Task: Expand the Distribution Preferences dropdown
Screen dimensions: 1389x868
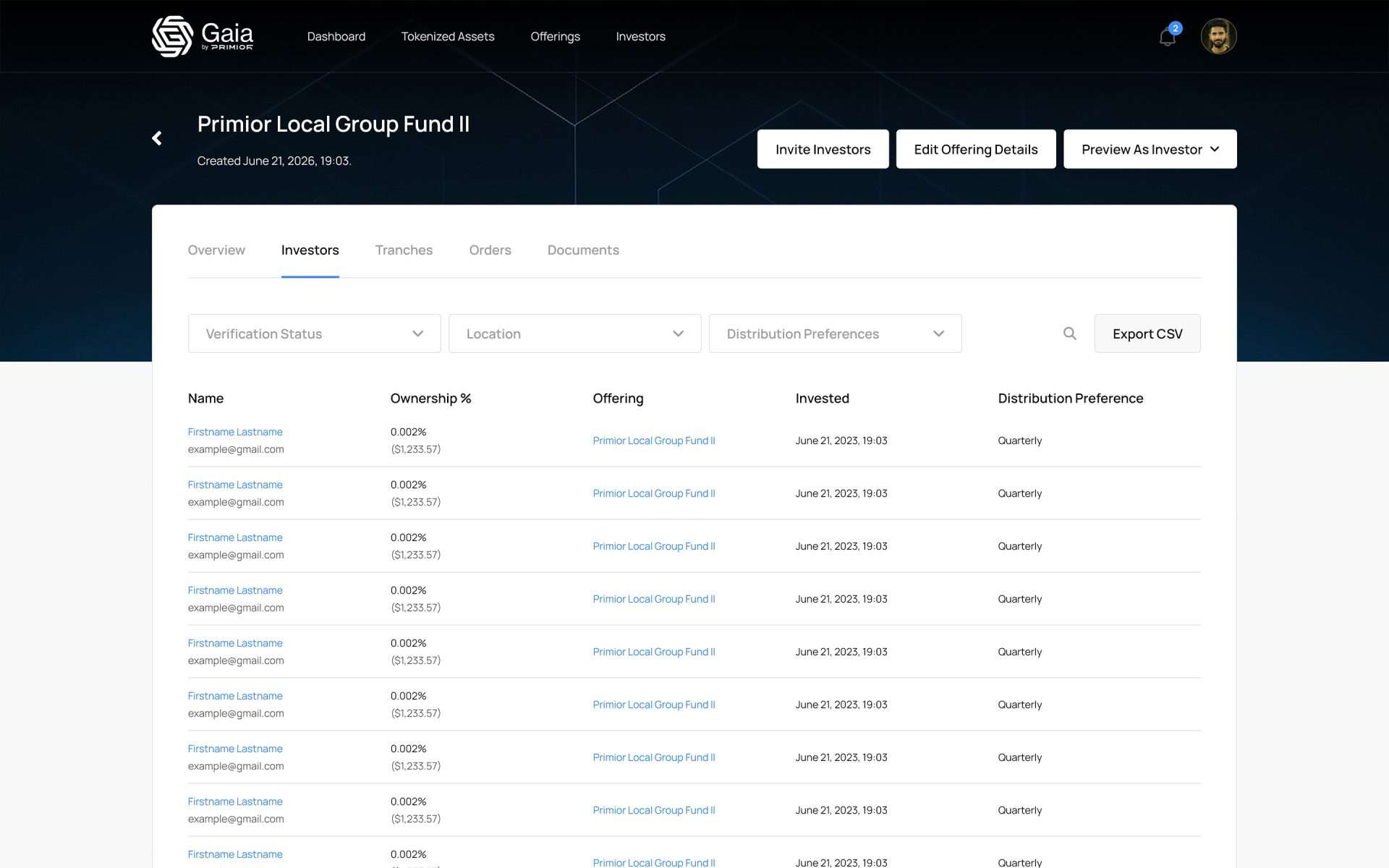Action: click(835, 333)
